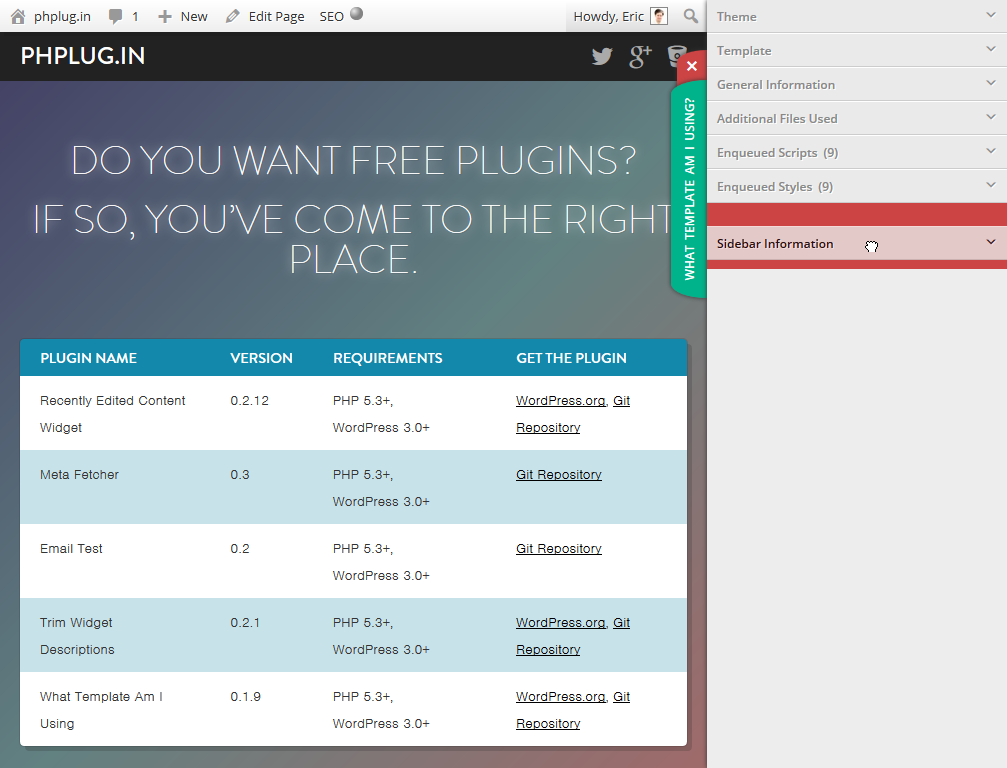The image size is (1007, 768).
Task: Open WordPress.org link for Trim Widget Descriptions
Action: point(560,623)
